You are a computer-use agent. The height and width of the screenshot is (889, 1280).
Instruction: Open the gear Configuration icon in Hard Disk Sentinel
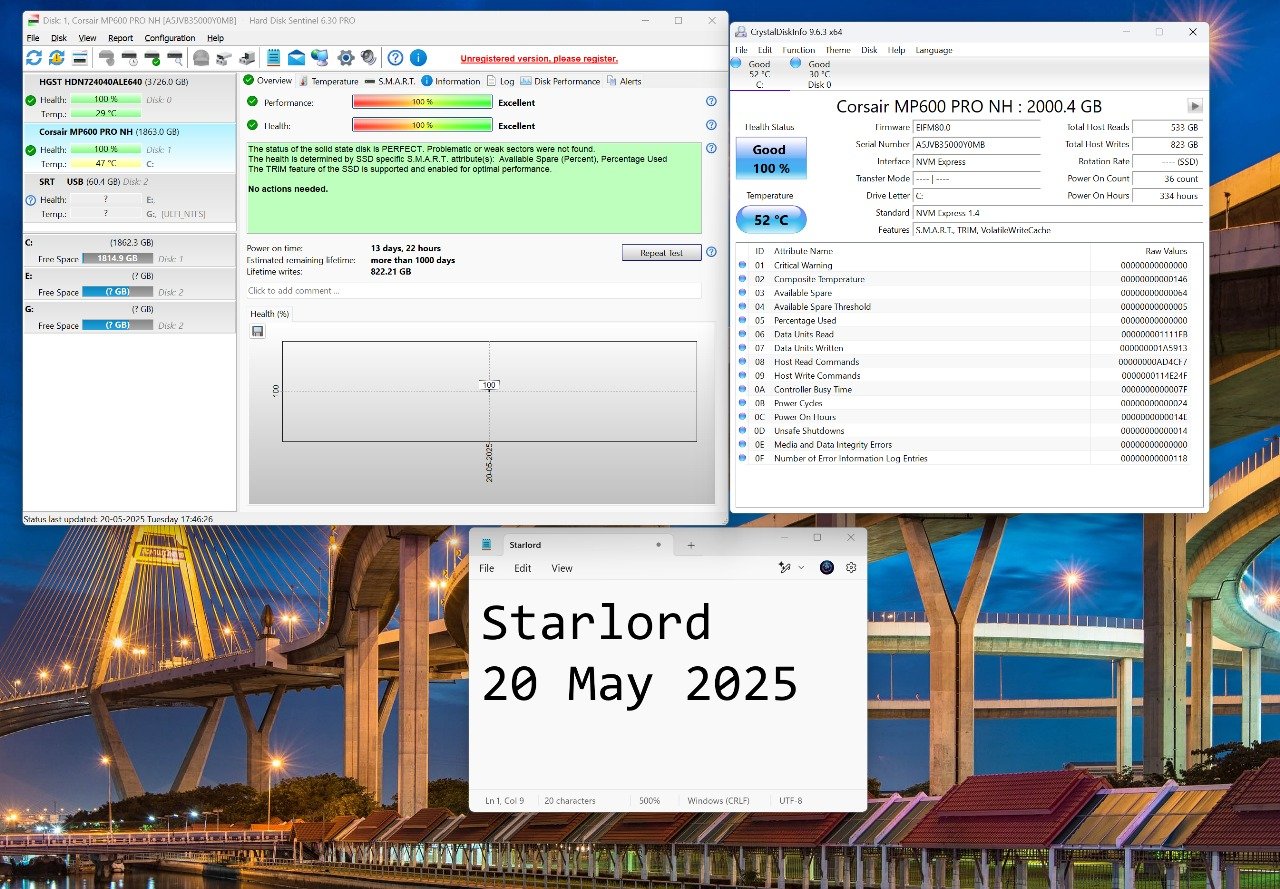(346, 58)
